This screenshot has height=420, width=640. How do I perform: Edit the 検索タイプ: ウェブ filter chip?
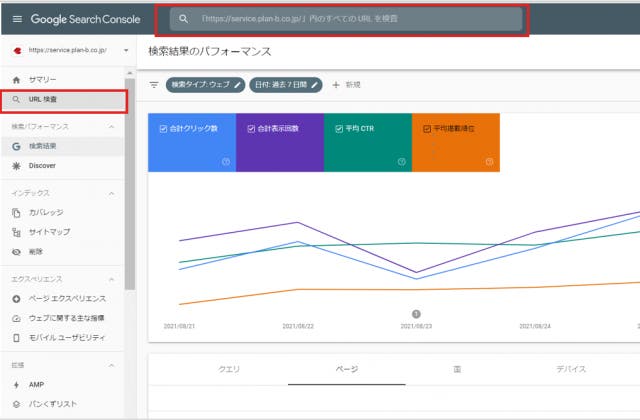point(205,85)
